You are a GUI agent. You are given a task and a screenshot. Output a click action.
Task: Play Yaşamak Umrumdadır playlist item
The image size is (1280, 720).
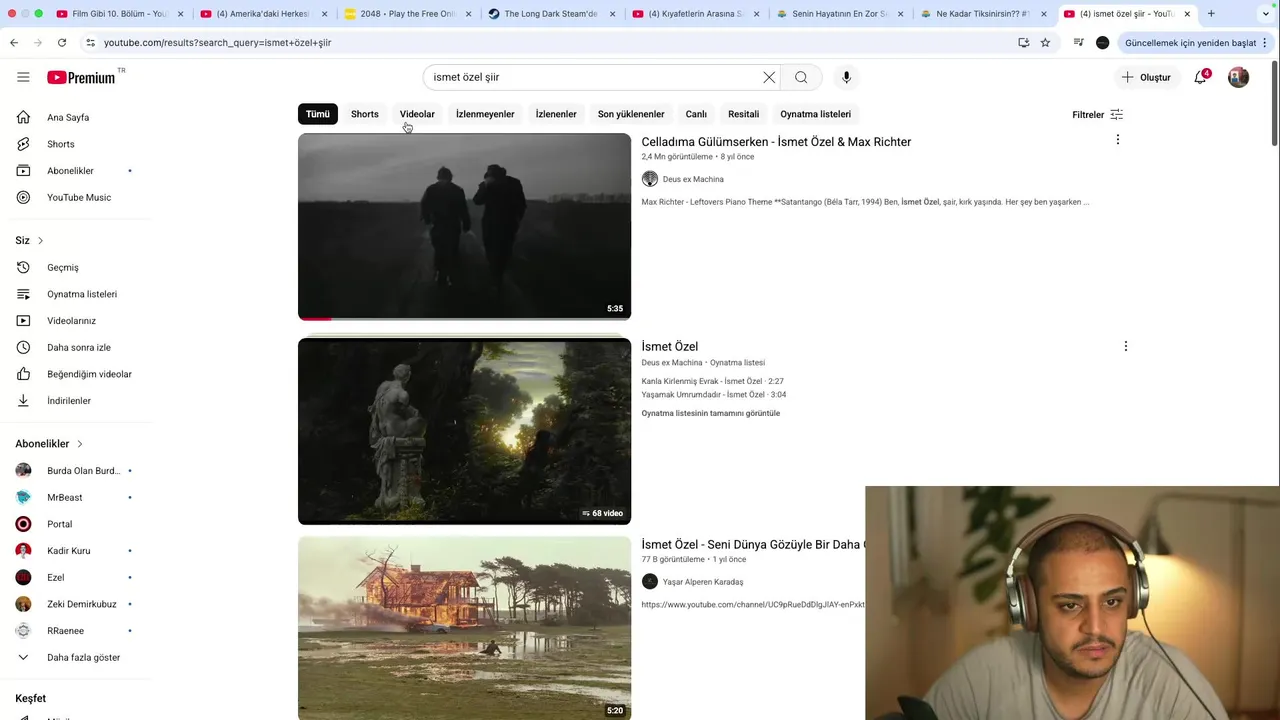(x=714, y=395)
